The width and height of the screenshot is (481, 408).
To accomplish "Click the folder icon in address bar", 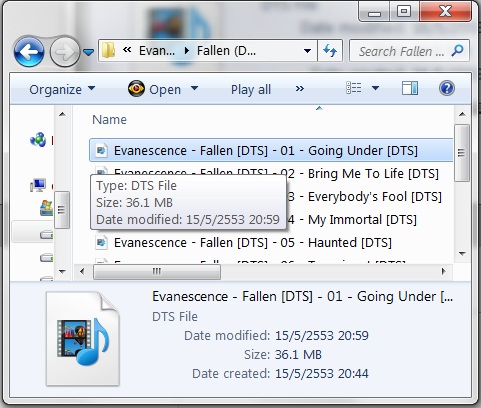I will [x=108, y=51].
